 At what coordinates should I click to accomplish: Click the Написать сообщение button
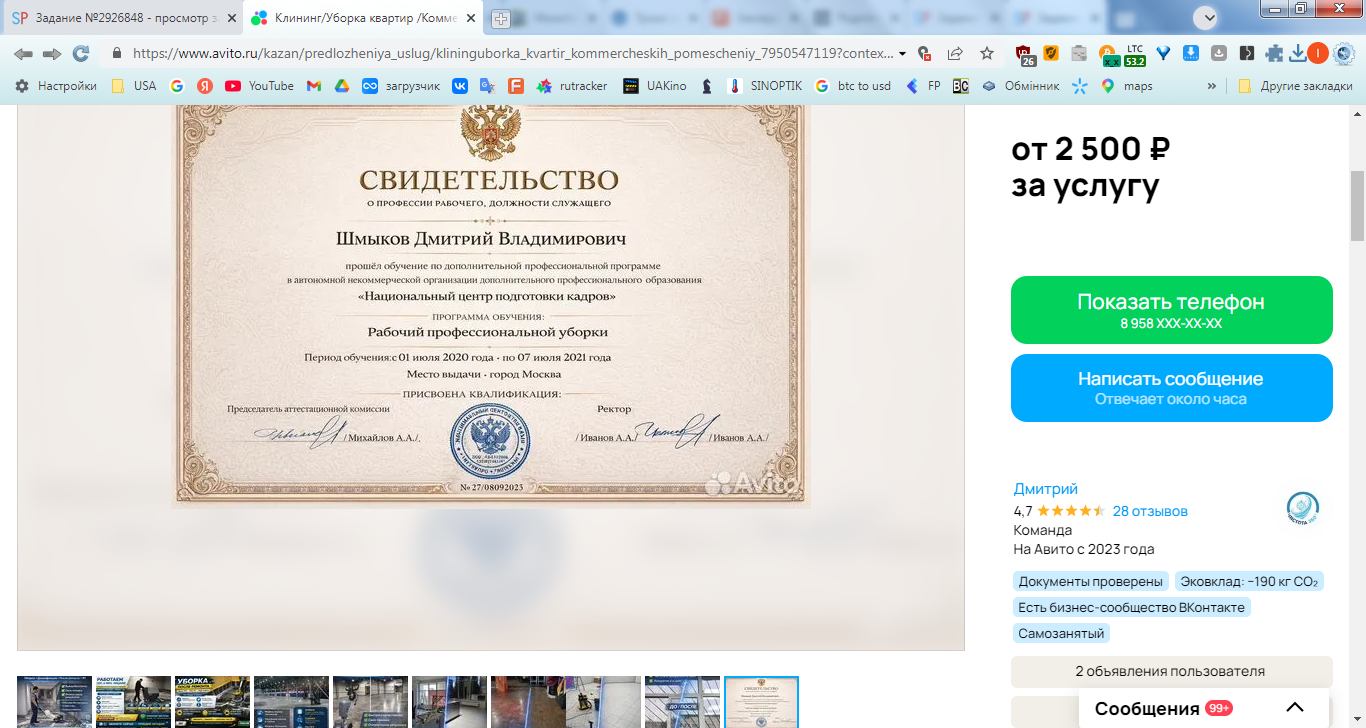pyautogui.click(x=1171, y=388)
